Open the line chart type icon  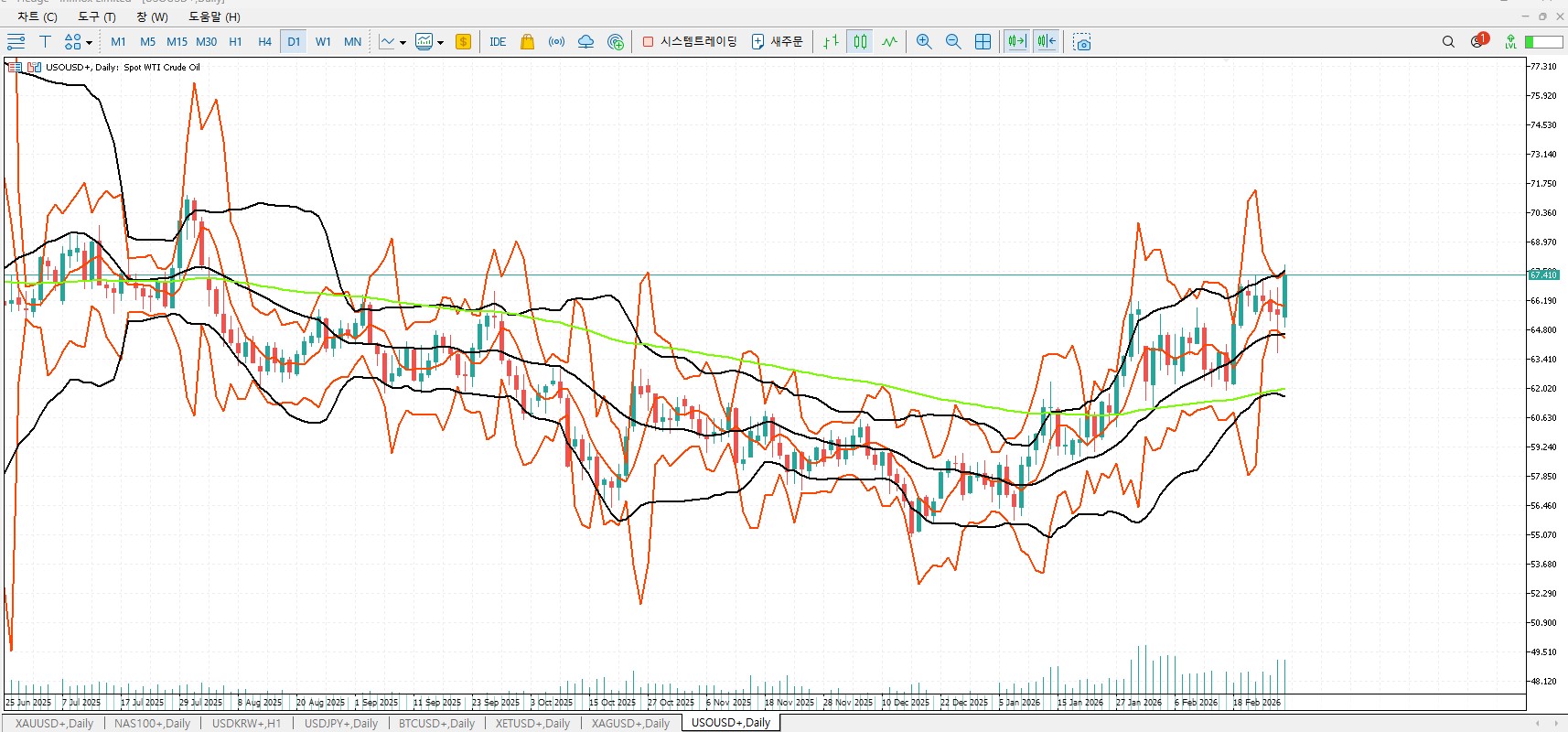click(387, 41)
